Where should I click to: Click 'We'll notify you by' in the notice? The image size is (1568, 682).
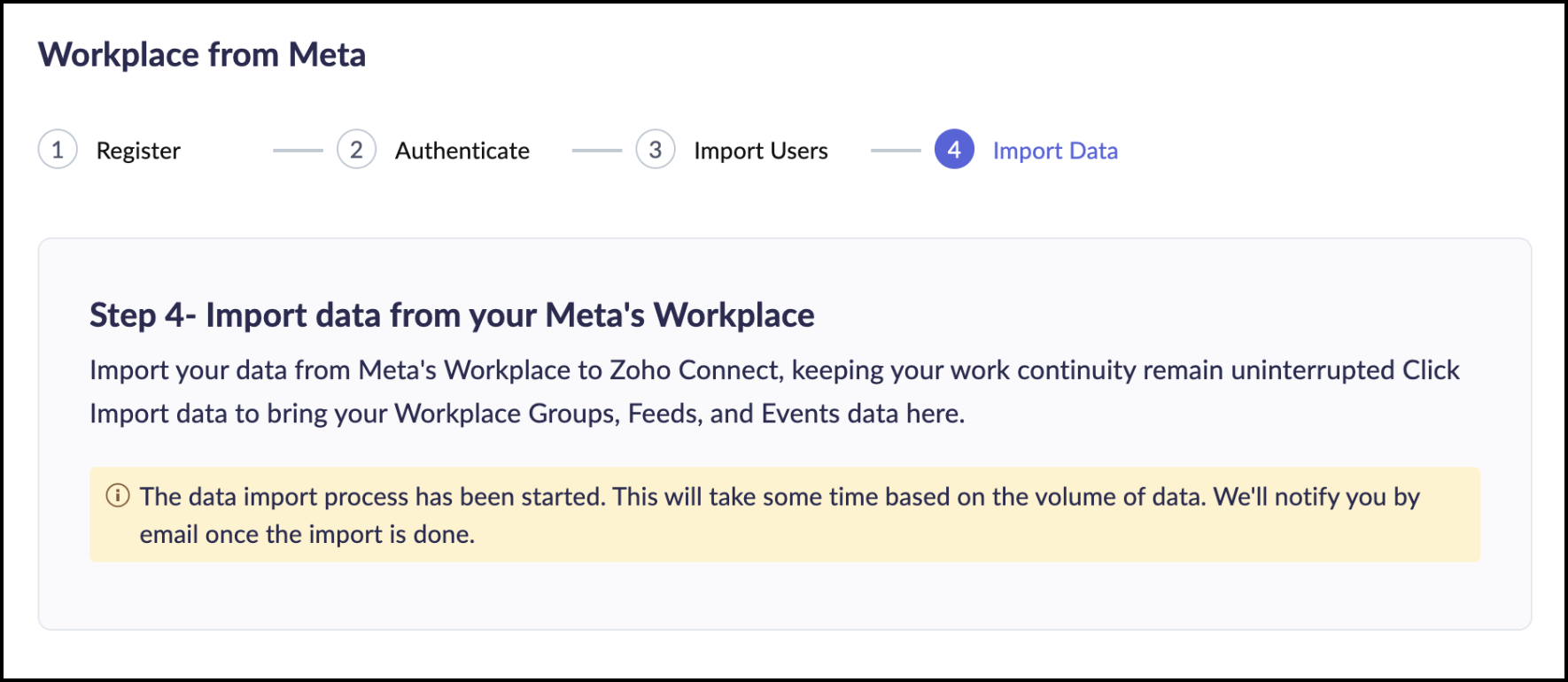(x=1316, y=497)
